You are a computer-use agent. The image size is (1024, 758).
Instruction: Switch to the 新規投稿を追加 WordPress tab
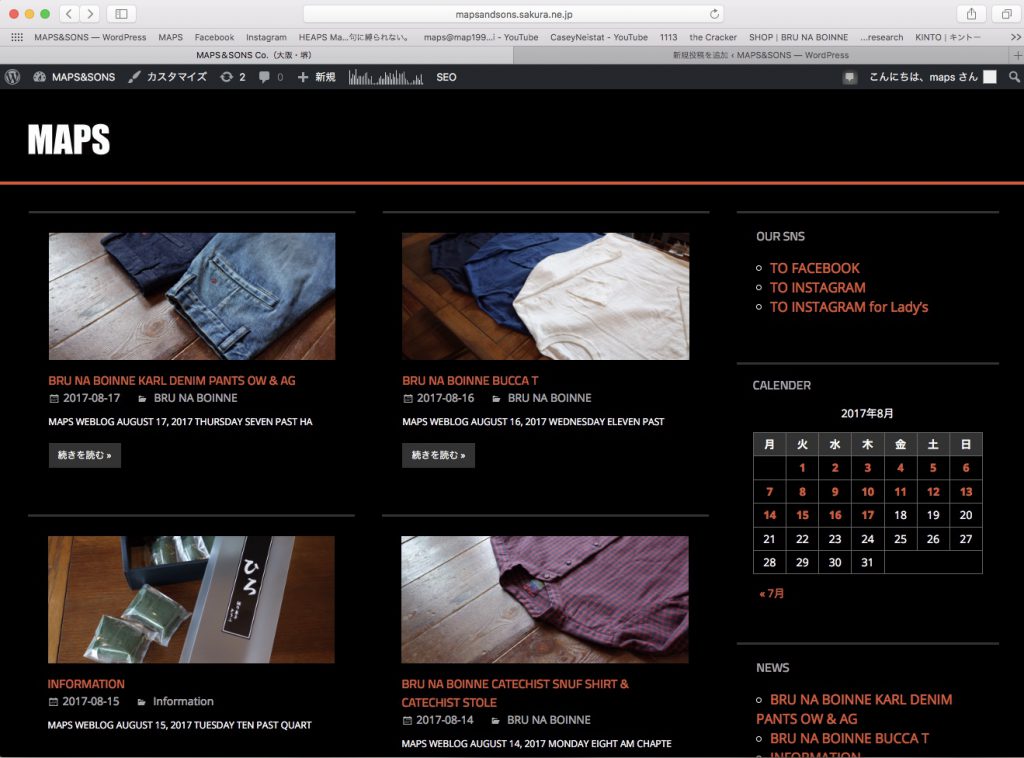pos(760,55)
